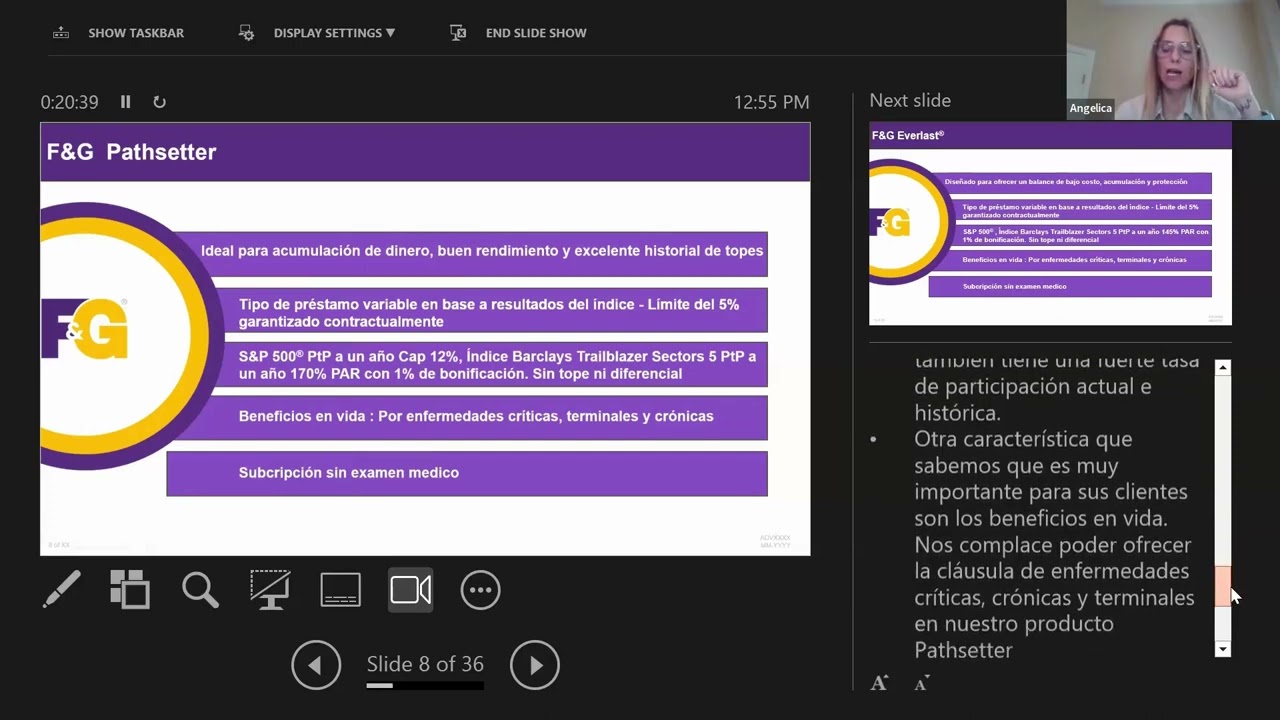This screenshot has width=1280, height=720.
Task: Select the Zoom into slide magnifier
Action: point(200,590)
